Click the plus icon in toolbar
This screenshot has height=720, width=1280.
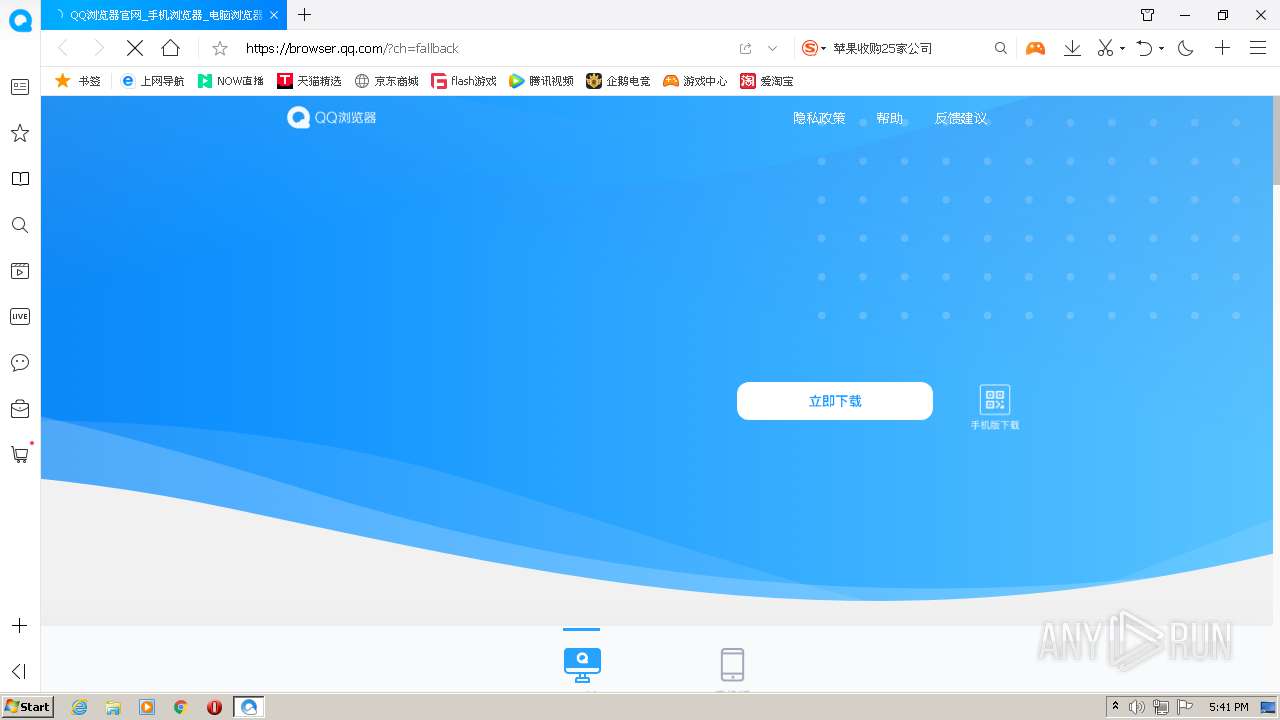[x=1222, y=48]
